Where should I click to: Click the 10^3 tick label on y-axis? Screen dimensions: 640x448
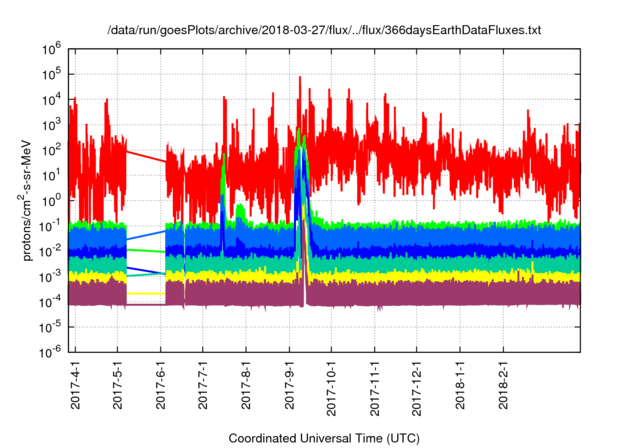(51, 125)
